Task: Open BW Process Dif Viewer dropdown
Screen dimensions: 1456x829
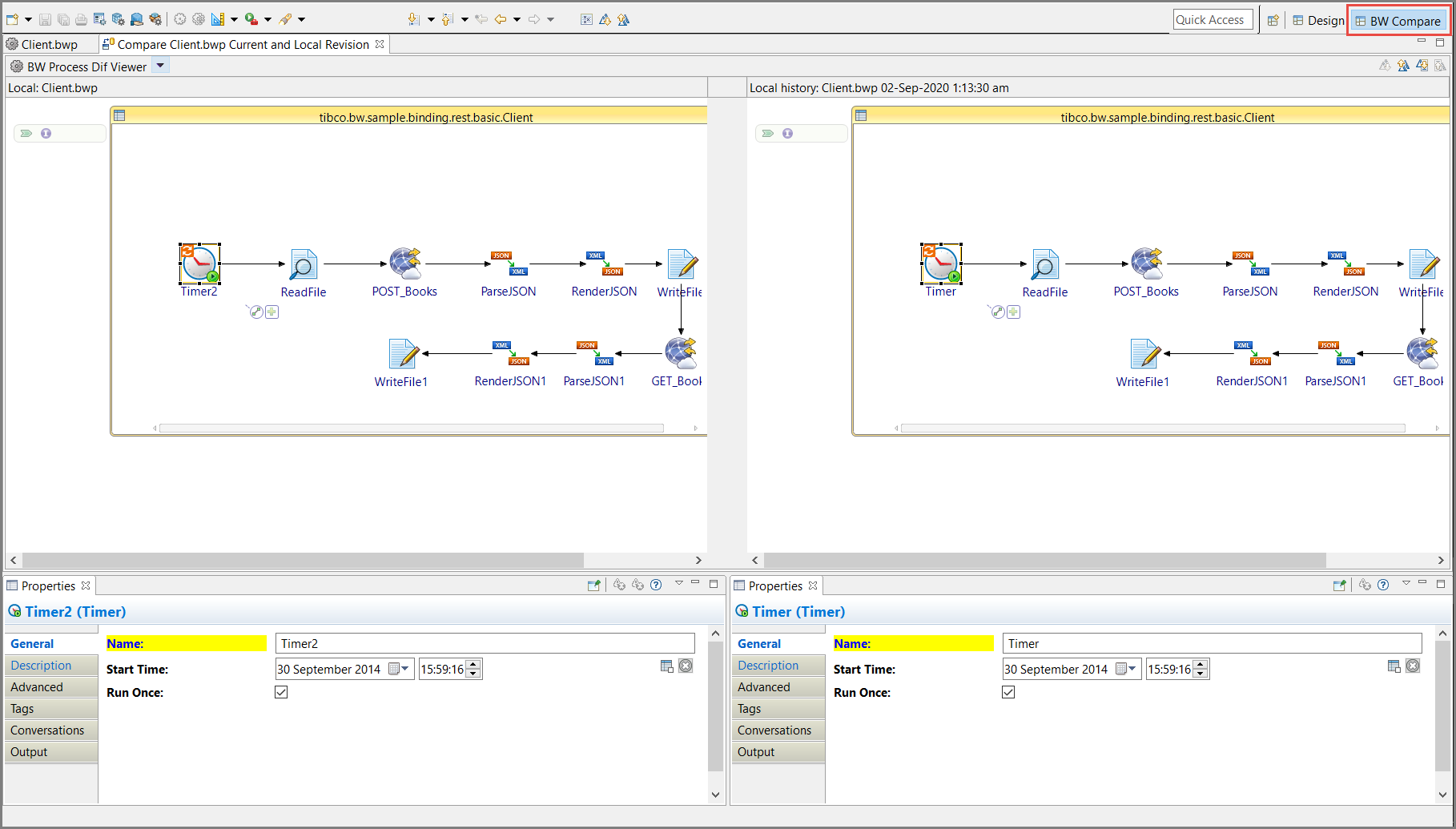Action: [x=160, y=66]
